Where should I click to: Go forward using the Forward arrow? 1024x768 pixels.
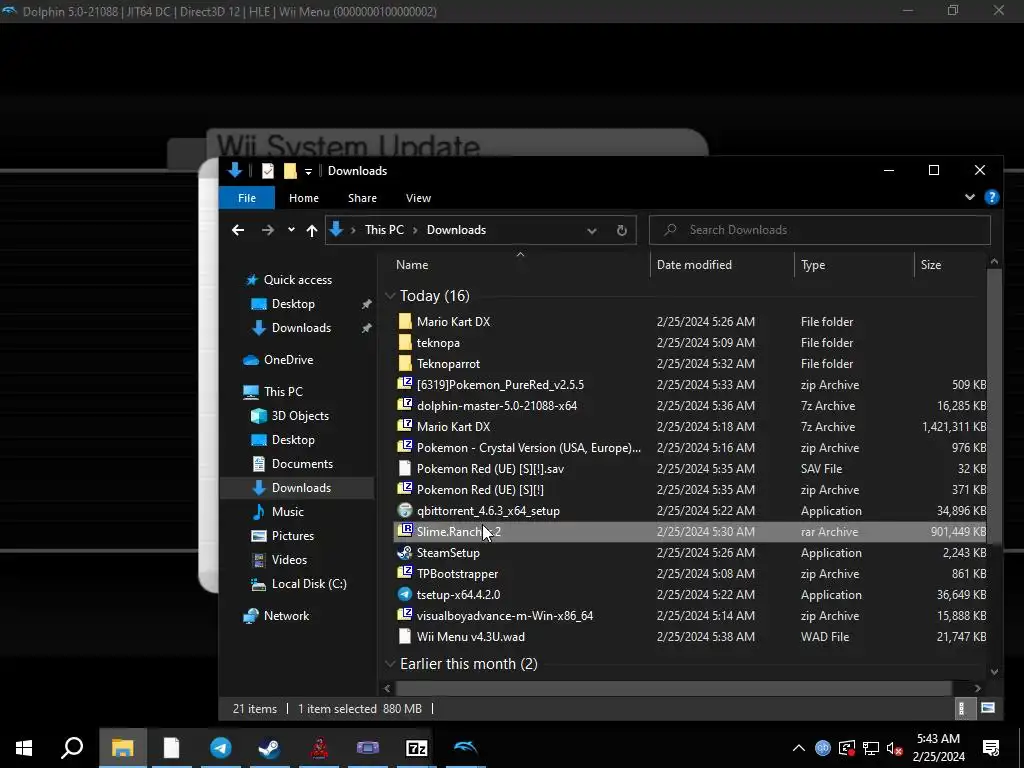(x=268, y=230)
